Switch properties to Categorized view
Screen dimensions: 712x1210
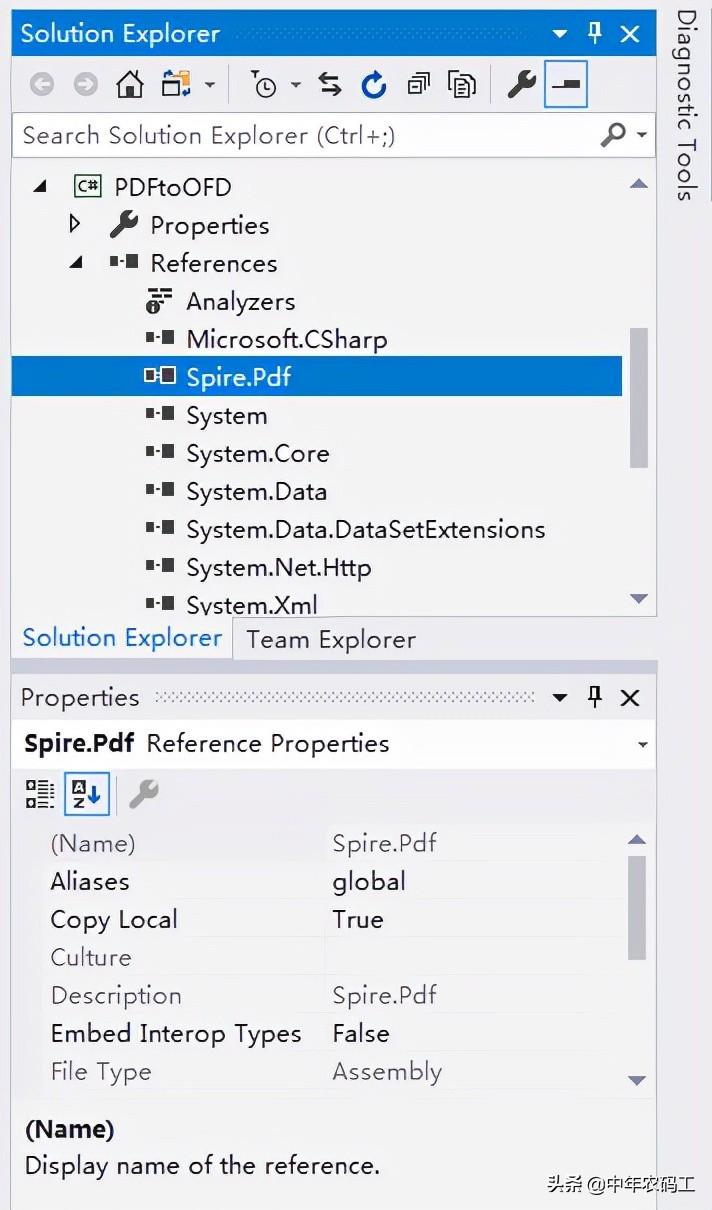[x=40, y=794]
